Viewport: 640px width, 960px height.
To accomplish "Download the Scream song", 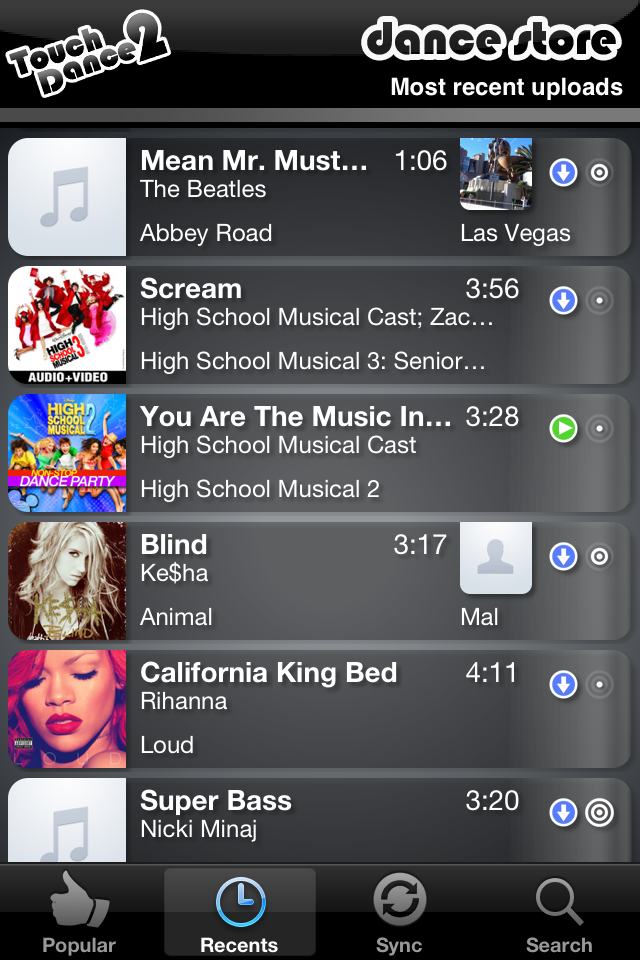I will [x=564, y=300].
